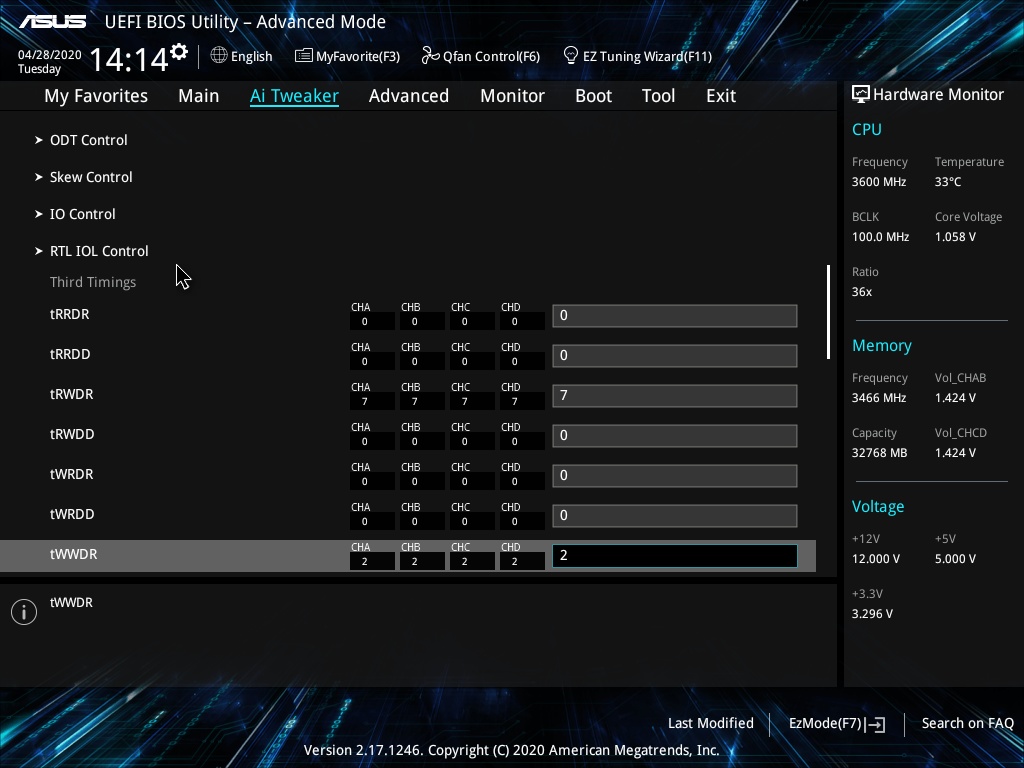Click the +12V reading 12.000 V
This screenshot has width=1024, height=768.
pos(876,559)
